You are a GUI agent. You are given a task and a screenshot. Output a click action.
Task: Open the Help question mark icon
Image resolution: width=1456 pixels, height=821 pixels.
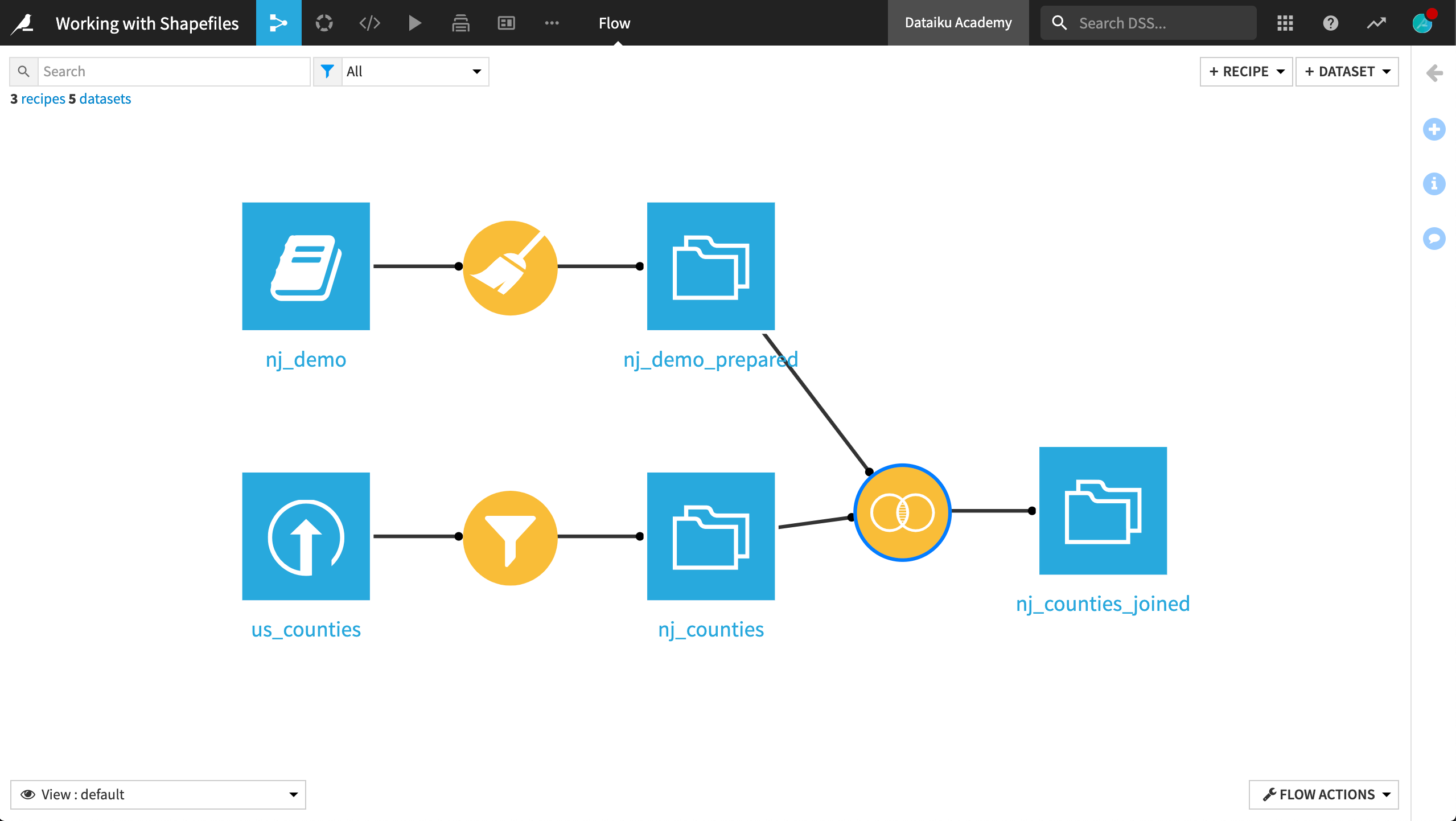tap(1330, 23)
